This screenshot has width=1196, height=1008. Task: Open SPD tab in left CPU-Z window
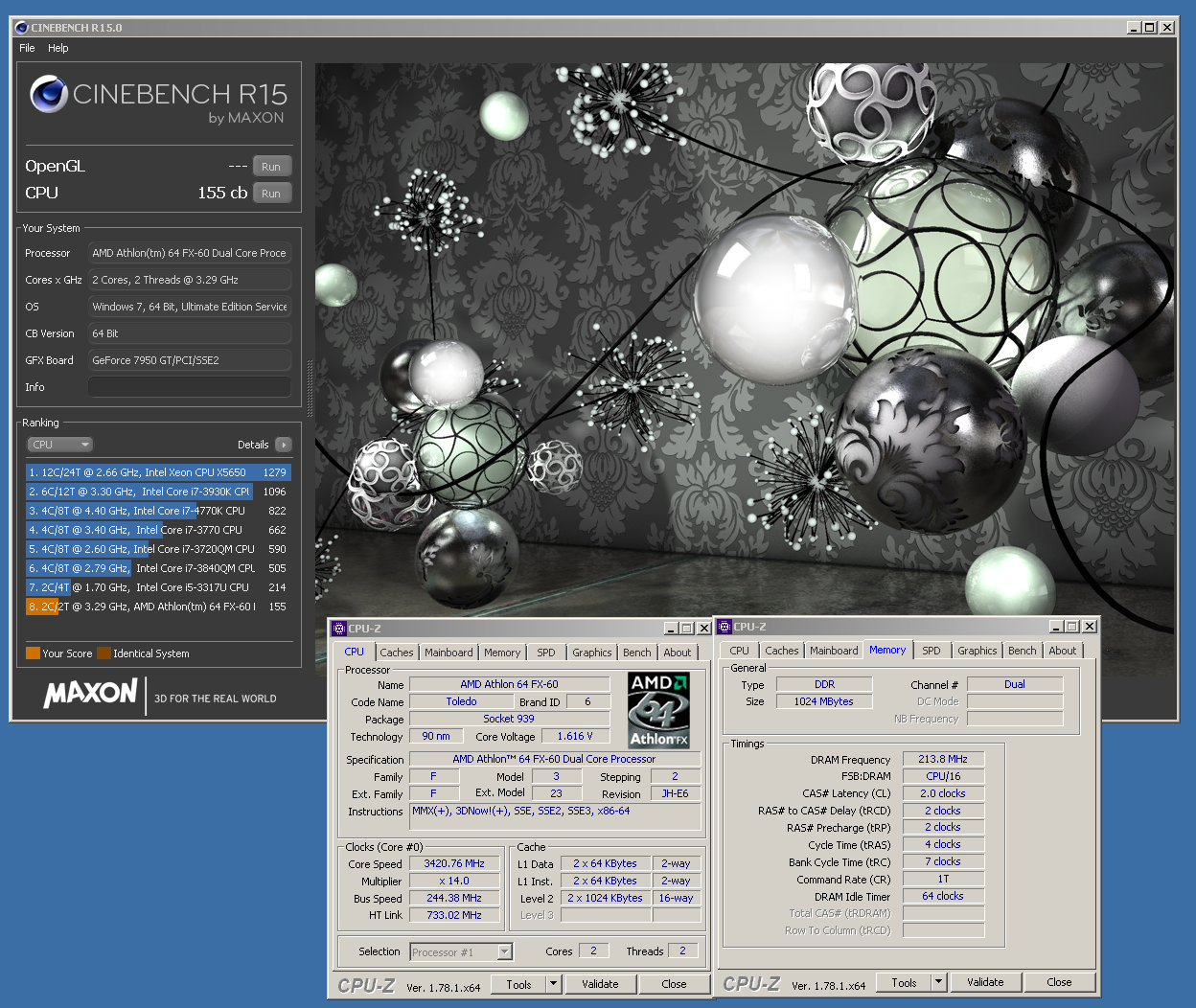[546, 653]
